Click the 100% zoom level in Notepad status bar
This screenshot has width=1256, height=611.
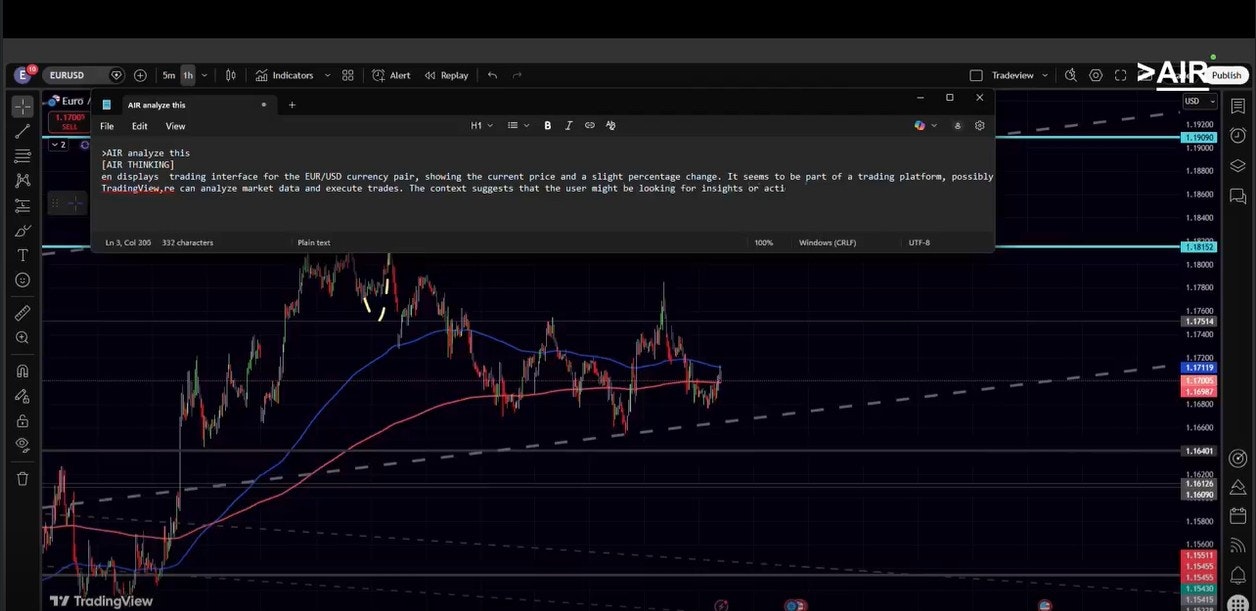[x=764, y=242]
